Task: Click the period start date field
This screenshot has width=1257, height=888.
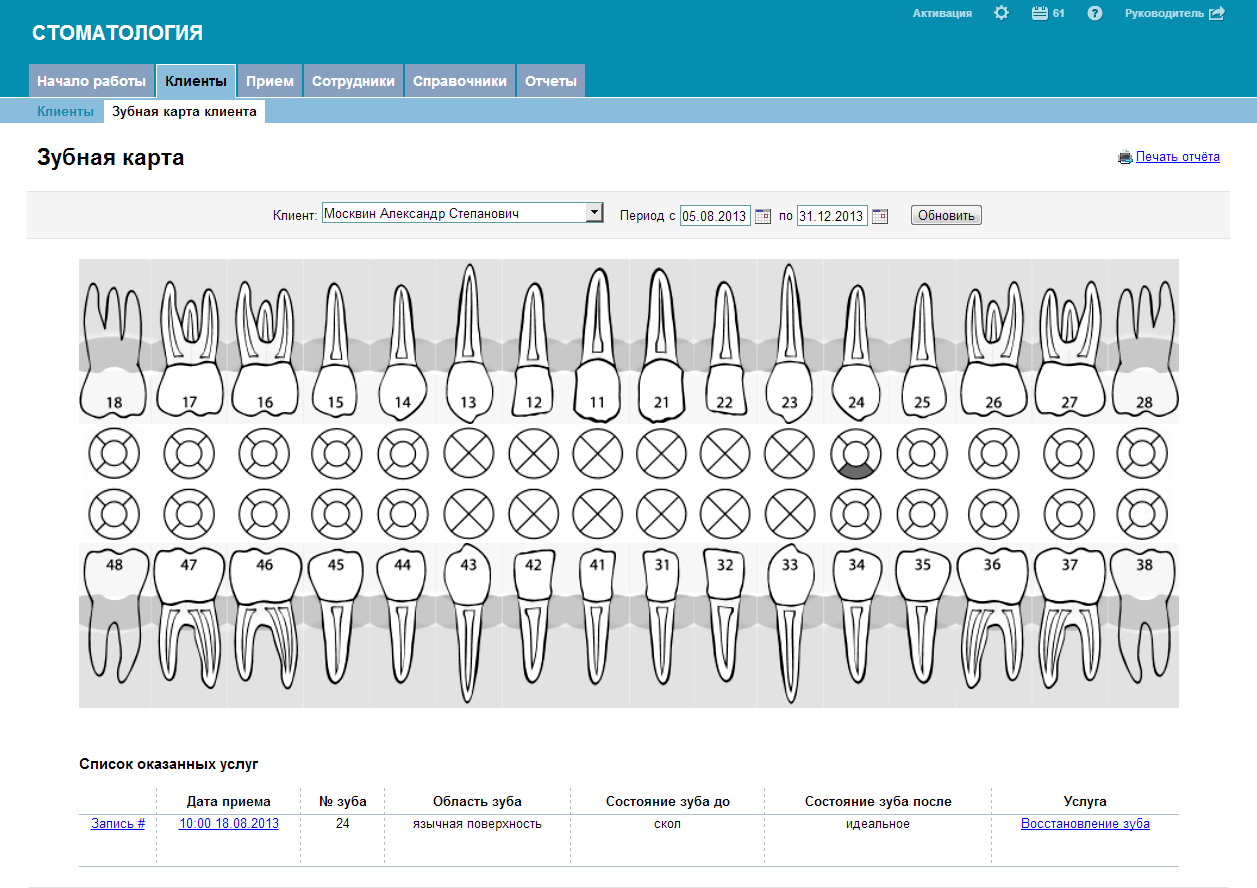Action: pos(714,216)
